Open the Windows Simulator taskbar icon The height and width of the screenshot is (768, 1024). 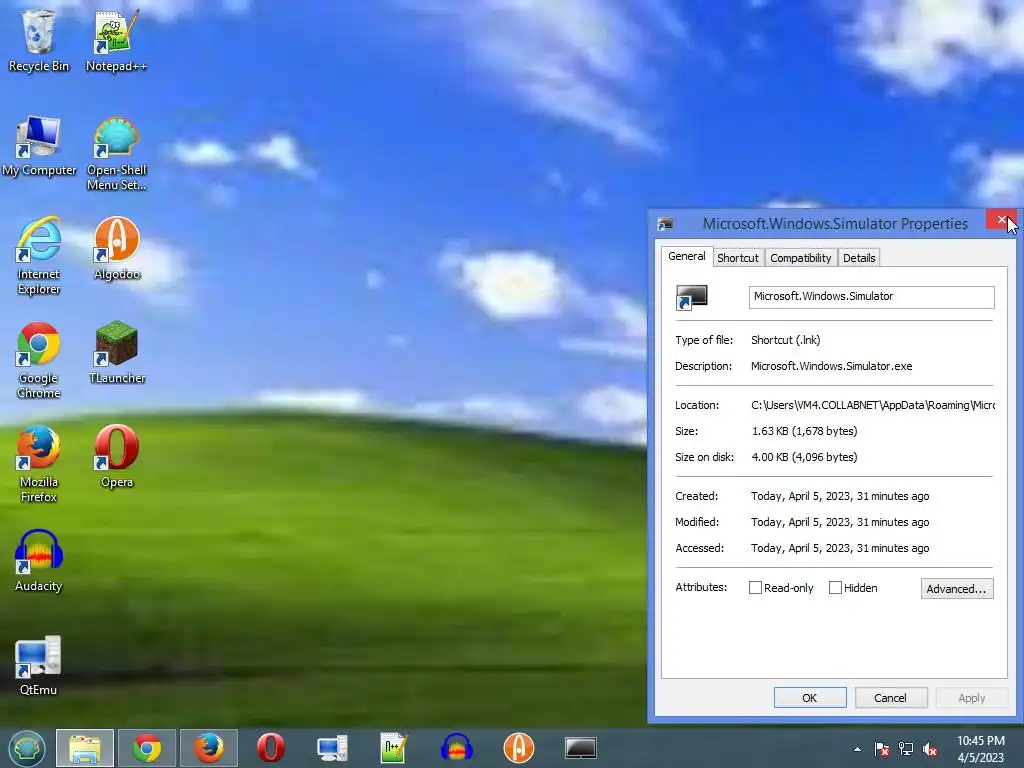coord(581,748)
